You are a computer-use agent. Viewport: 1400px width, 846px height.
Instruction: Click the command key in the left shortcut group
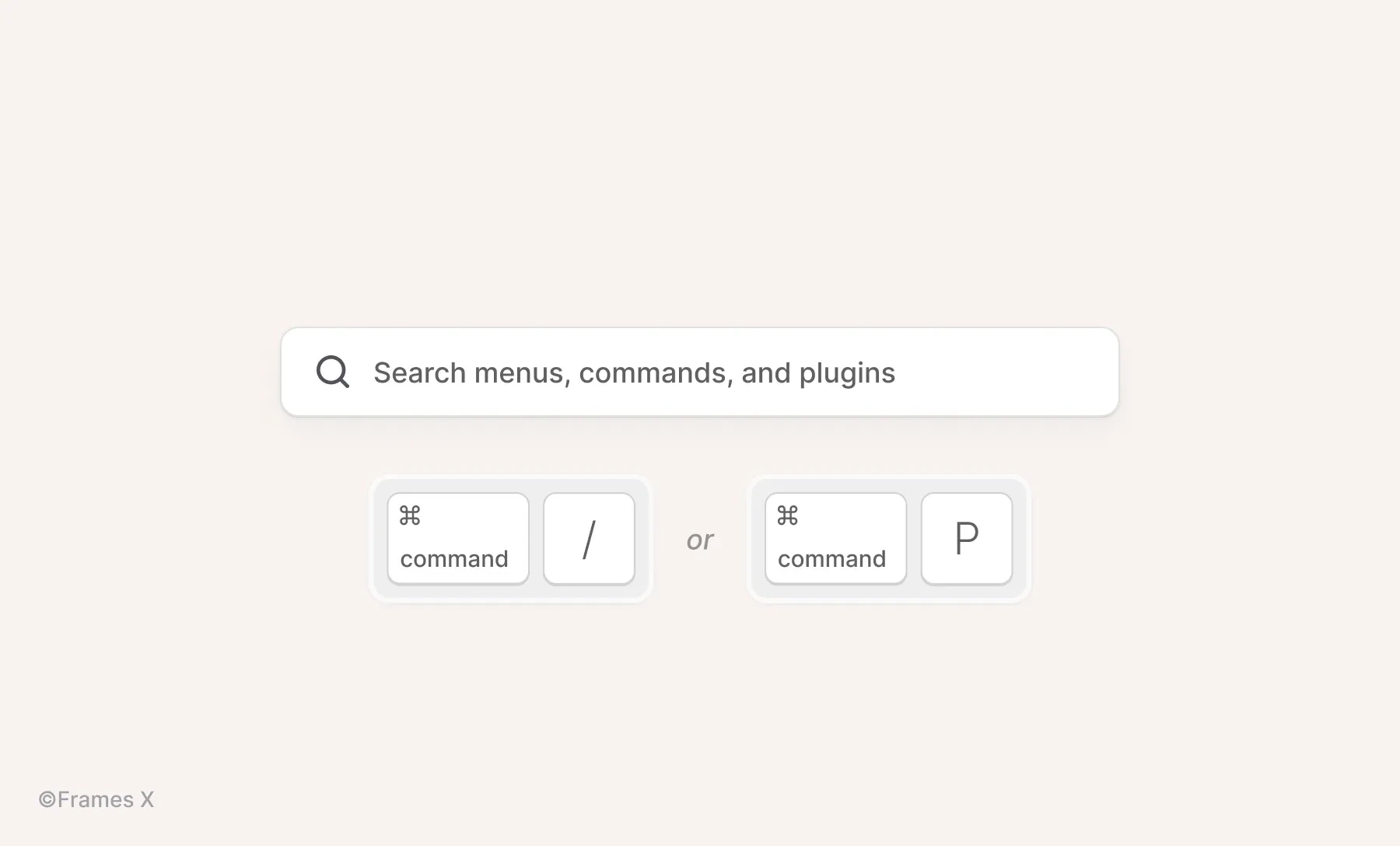(457, 538)
